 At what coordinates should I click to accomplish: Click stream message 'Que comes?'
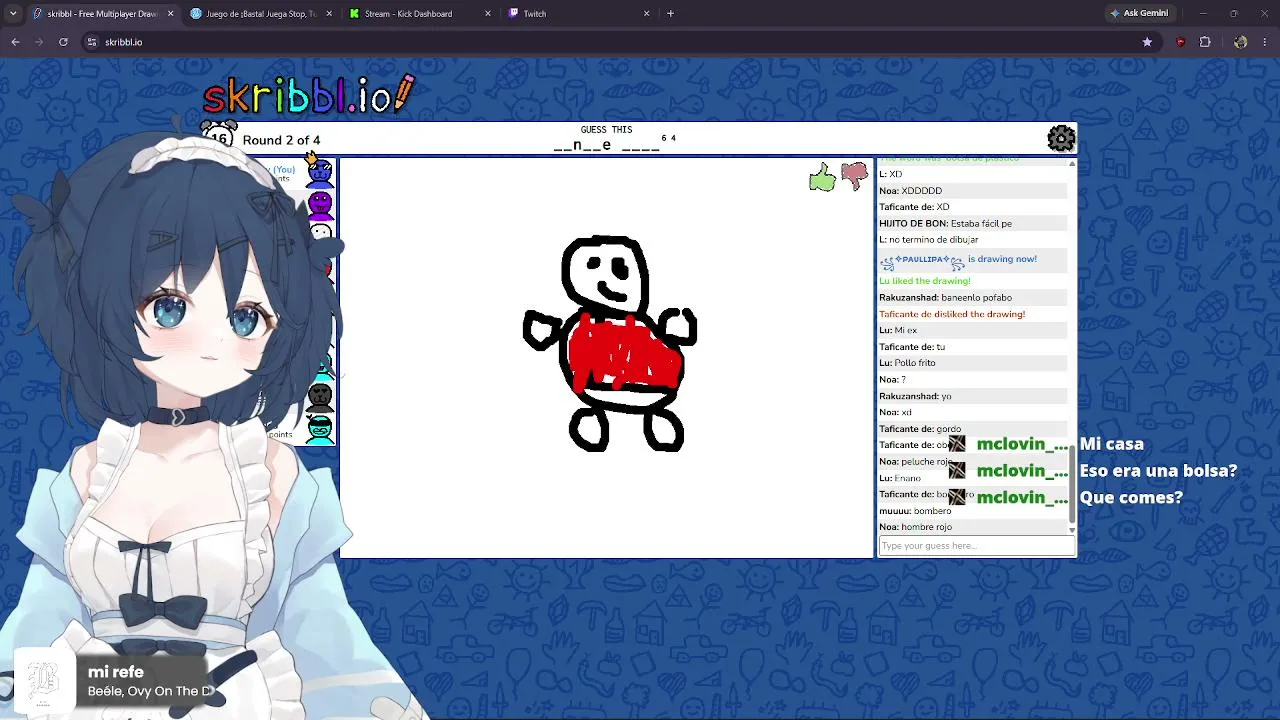[x=1131, y=497]
